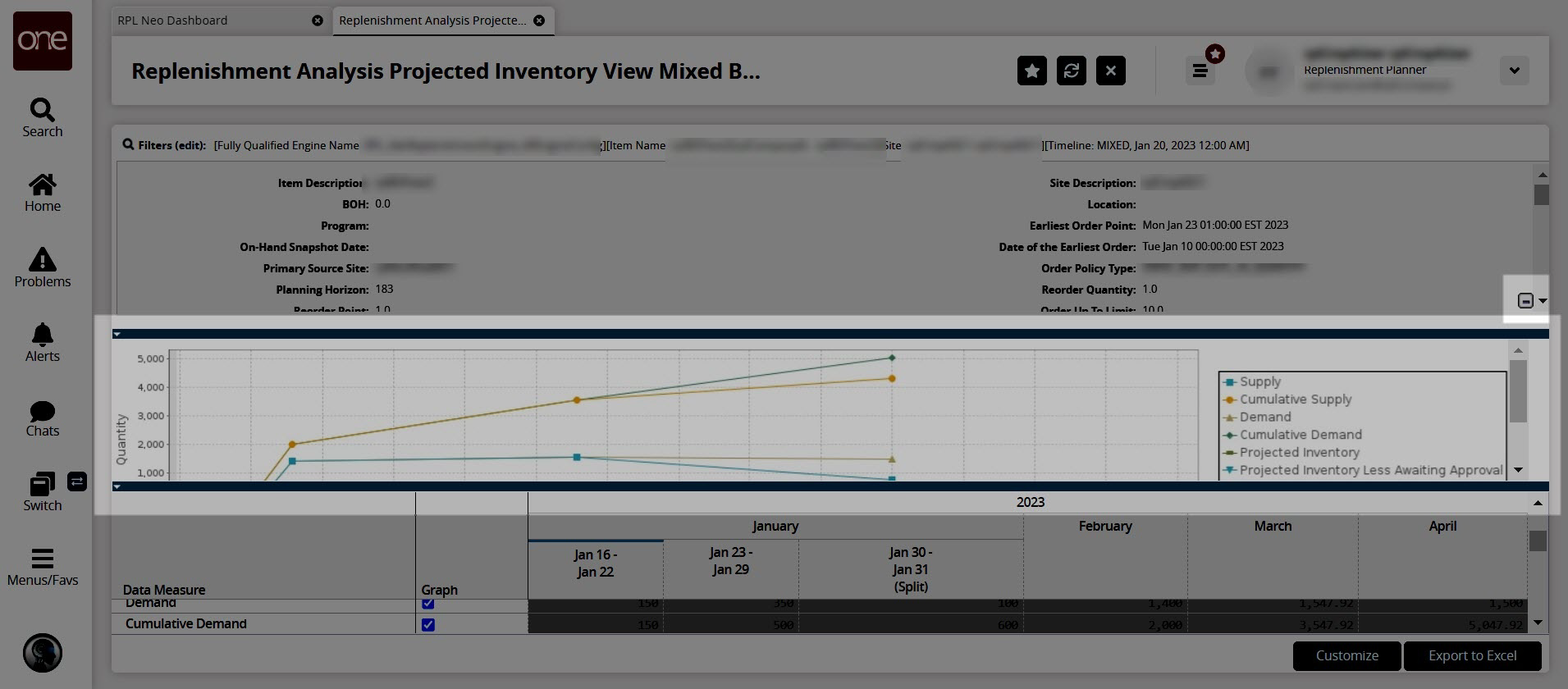
Task: Collapse the chart panel using its header triangle
Action: point(117,334)
